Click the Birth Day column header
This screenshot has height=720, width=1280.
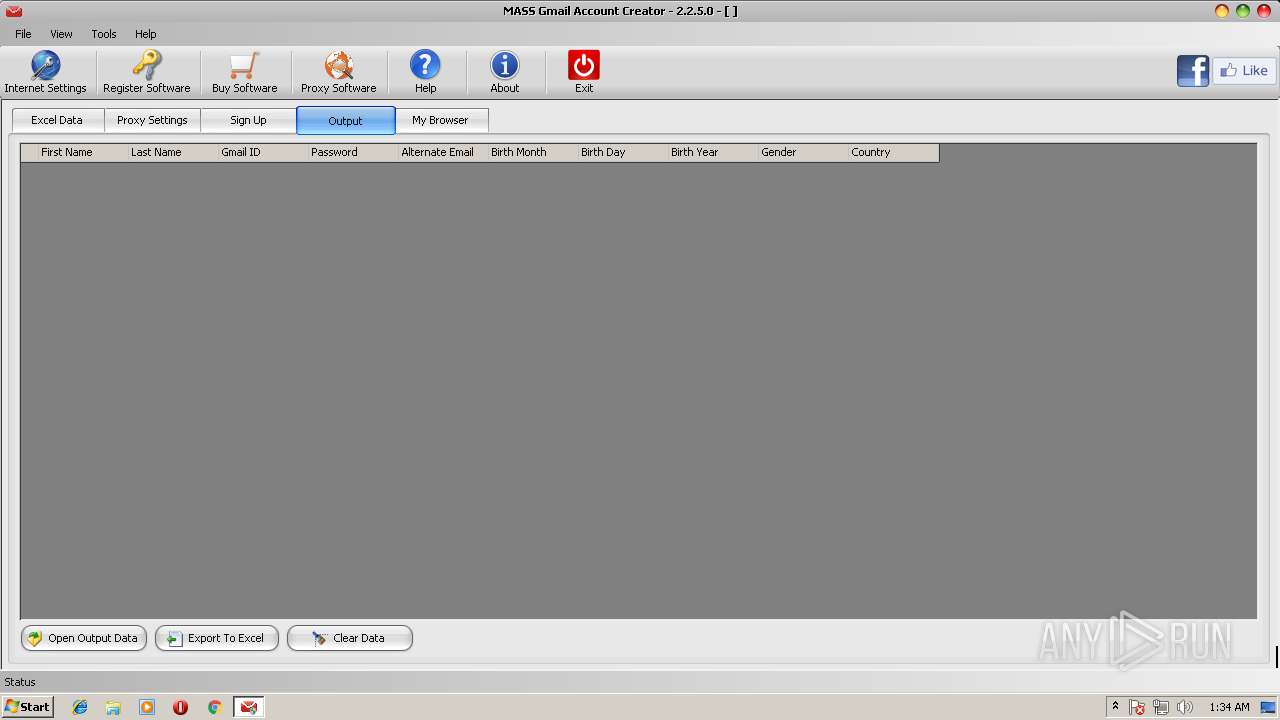pos(622,152)
